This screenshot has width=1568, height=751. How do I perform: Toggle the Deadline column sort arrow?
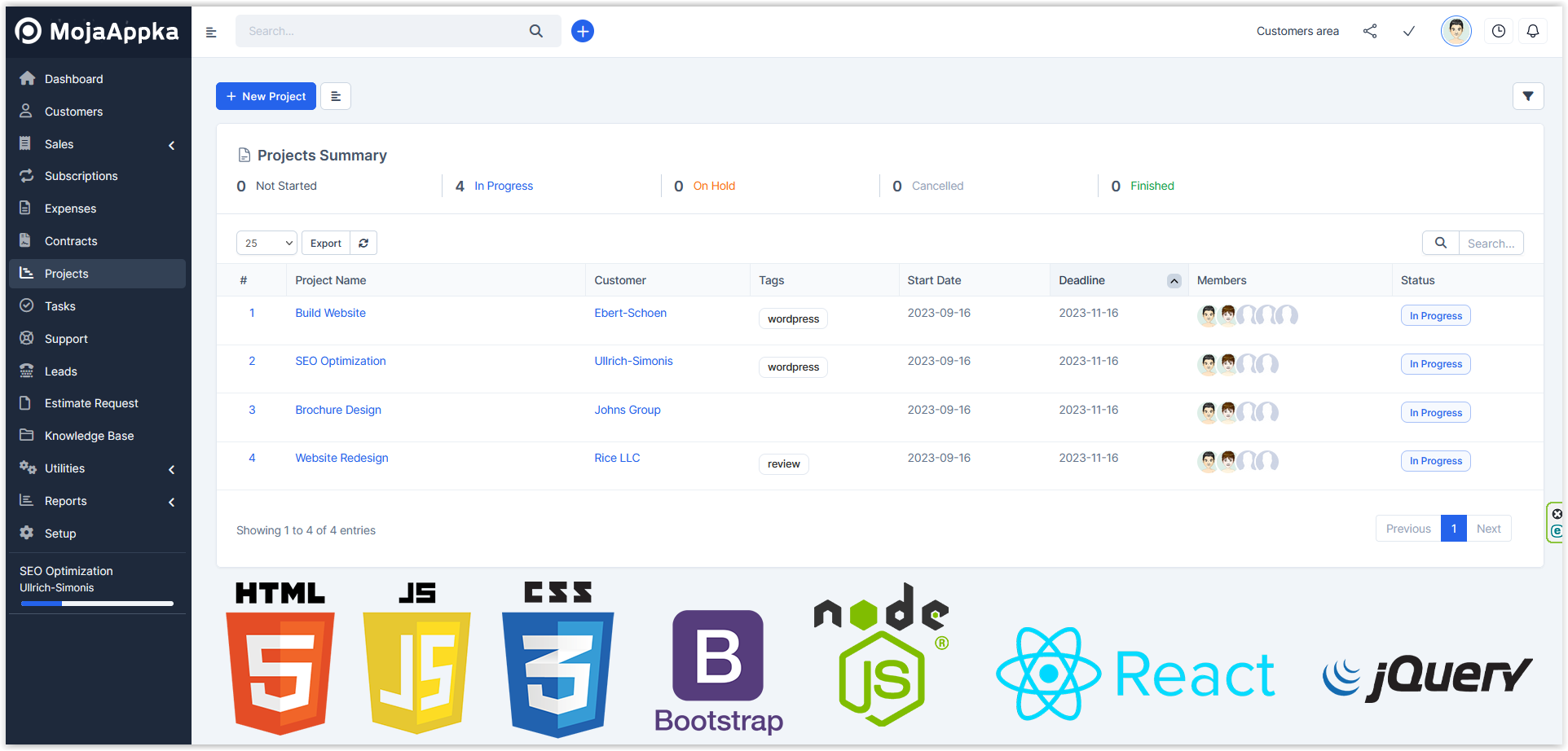pos(1174,280)
